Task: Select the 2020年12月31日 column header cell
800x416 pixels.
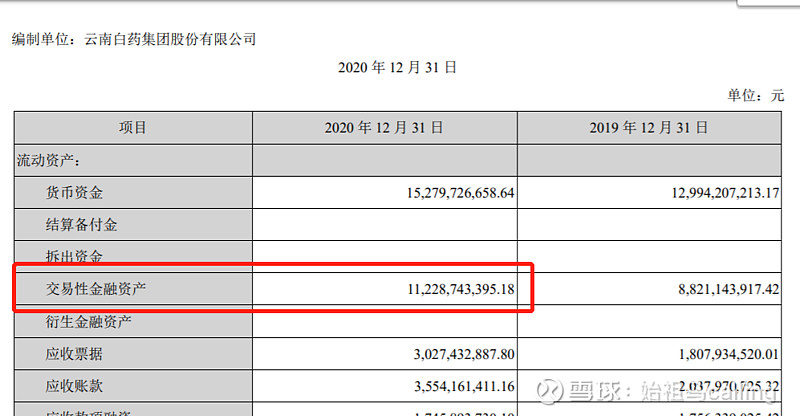Action: point(384,128)
